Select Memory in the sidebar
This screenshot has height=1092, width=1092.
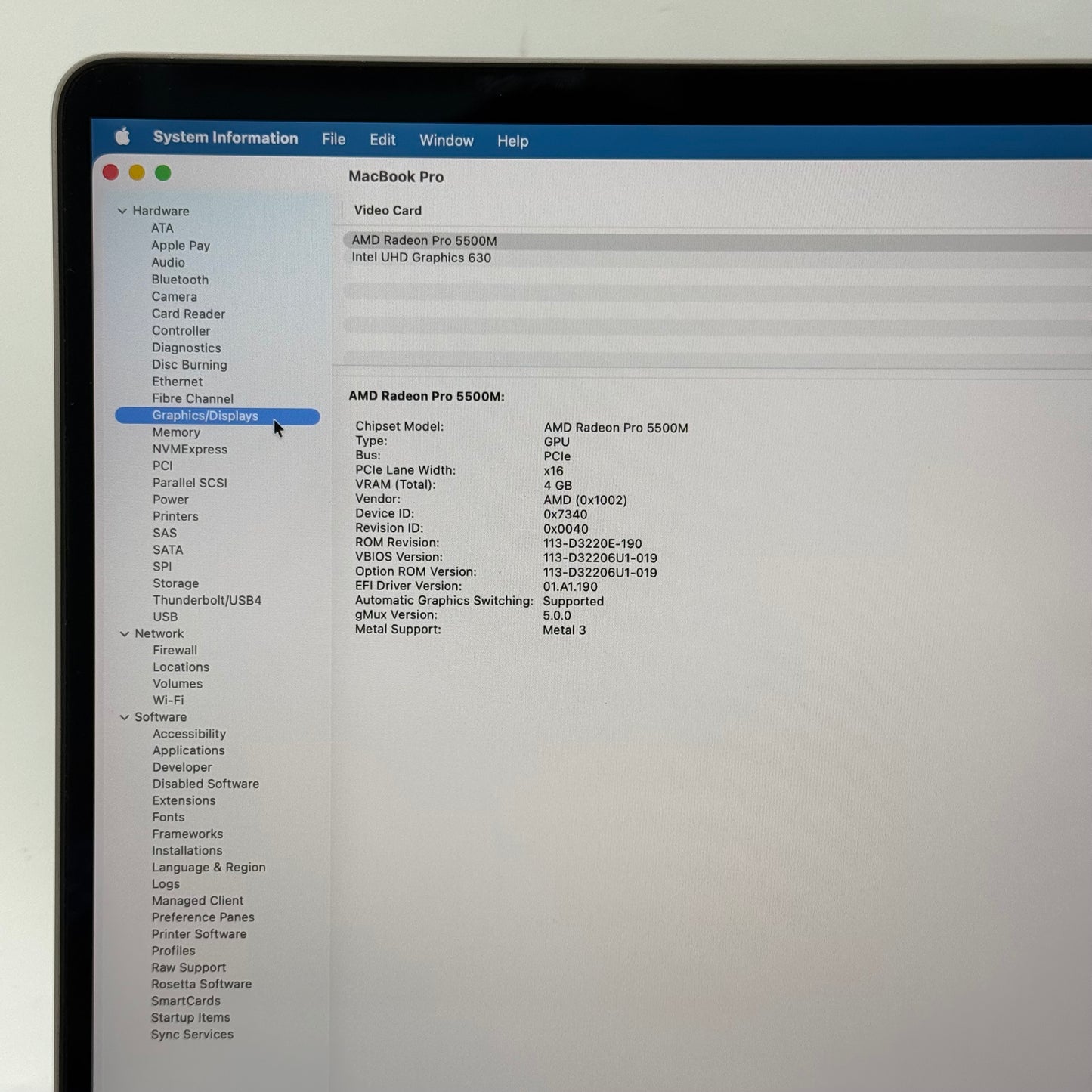click(x=176, y=432)
